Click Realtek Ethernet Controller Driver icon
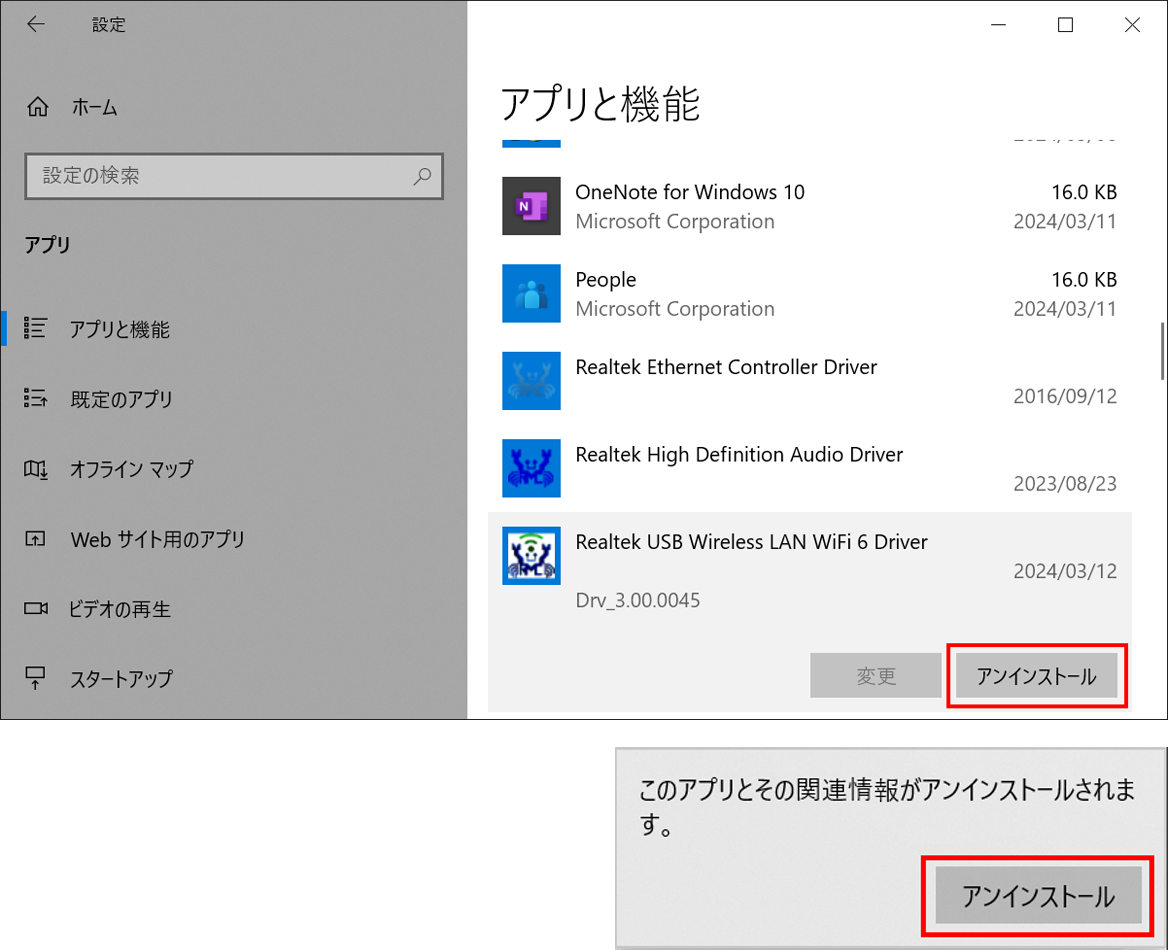The height and width of the screenshot is (950, 1168). [531, 381]
